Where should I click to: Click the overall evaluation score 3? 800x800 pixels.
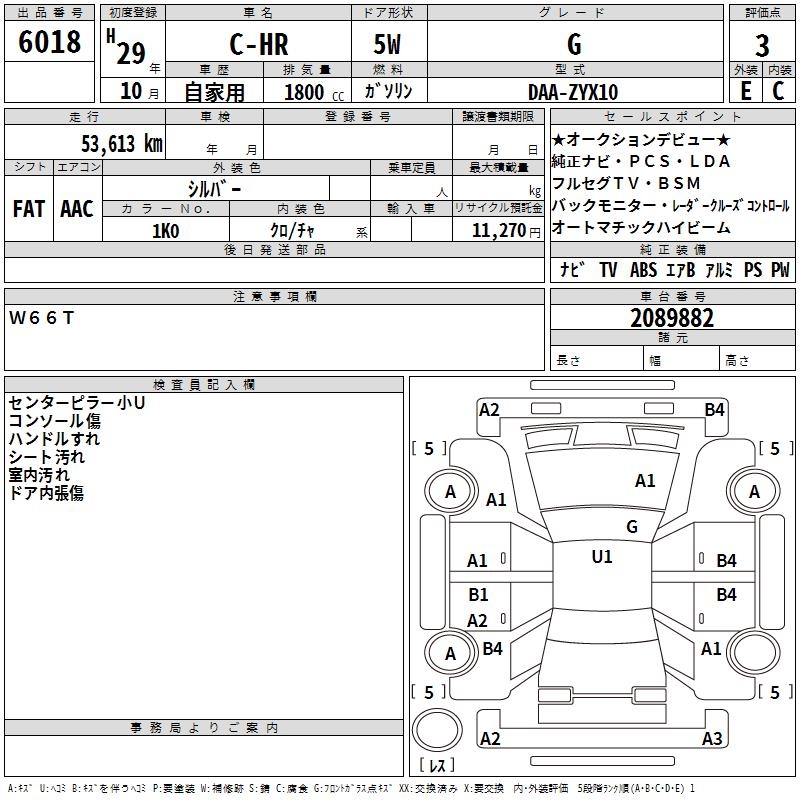click(x=762, y=46)
